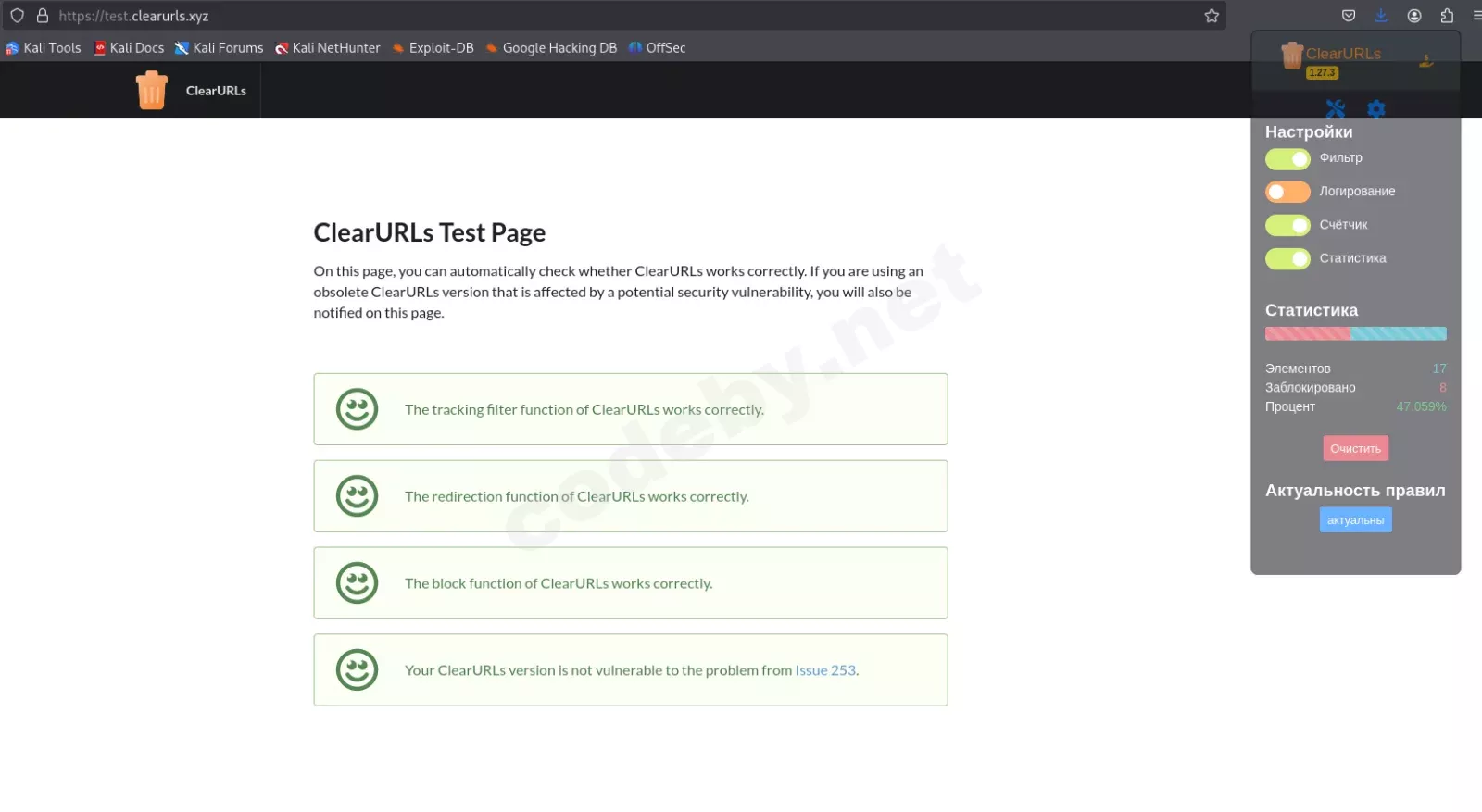Disable the Фильтр toggle
Image resolution: width=1482 pixels, height=812 pixels.
pyautogui.click(x=1287, y=159)
